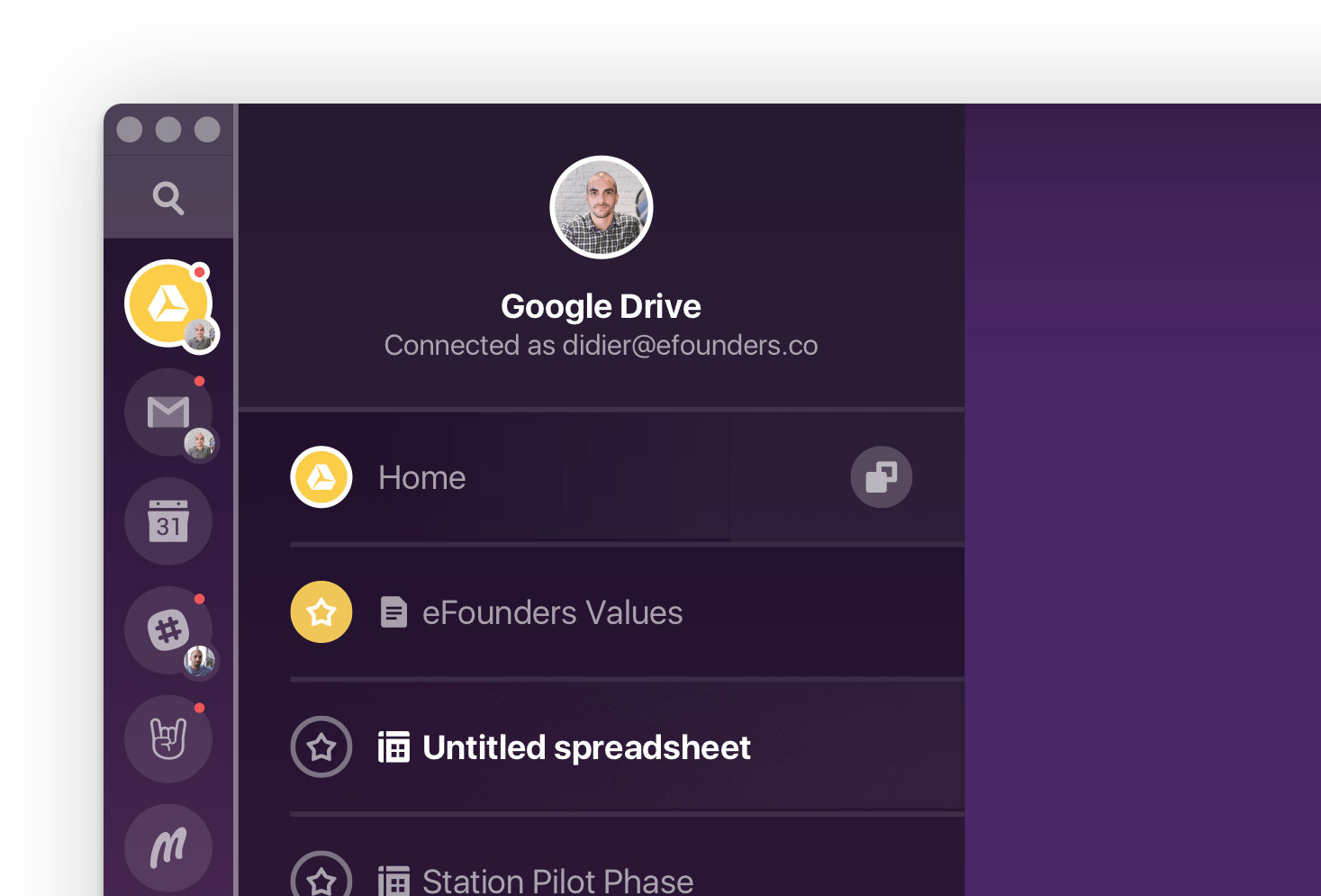Unstar the eFounders Values document

(x=321, y=612)
